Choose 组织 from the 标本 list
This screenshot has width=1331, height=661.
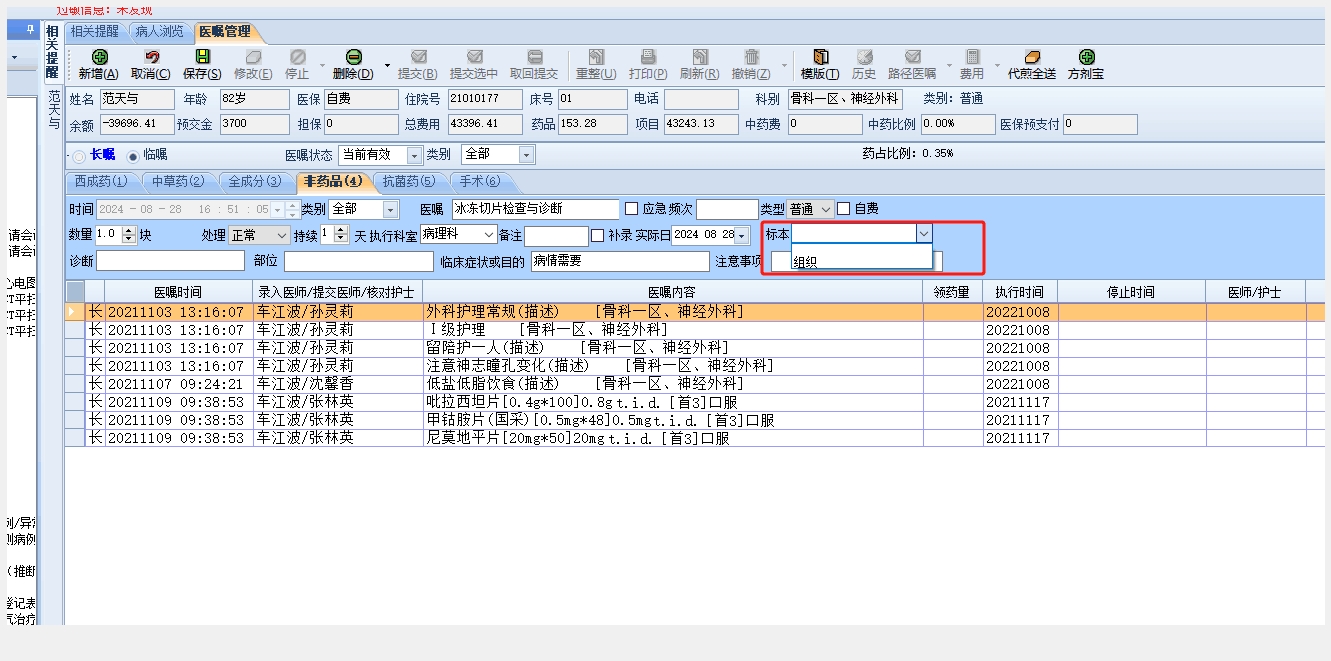pos(861,262)
